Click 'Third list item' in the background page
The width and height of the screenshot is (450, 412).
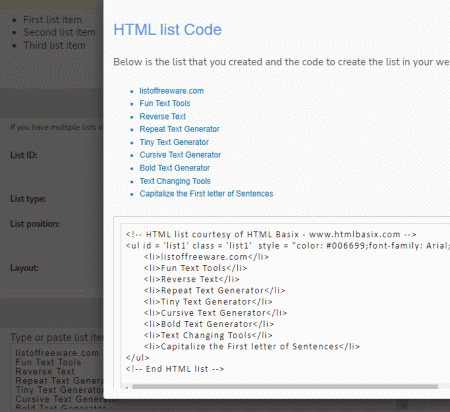pyautogui.click(x=54, y=45)
